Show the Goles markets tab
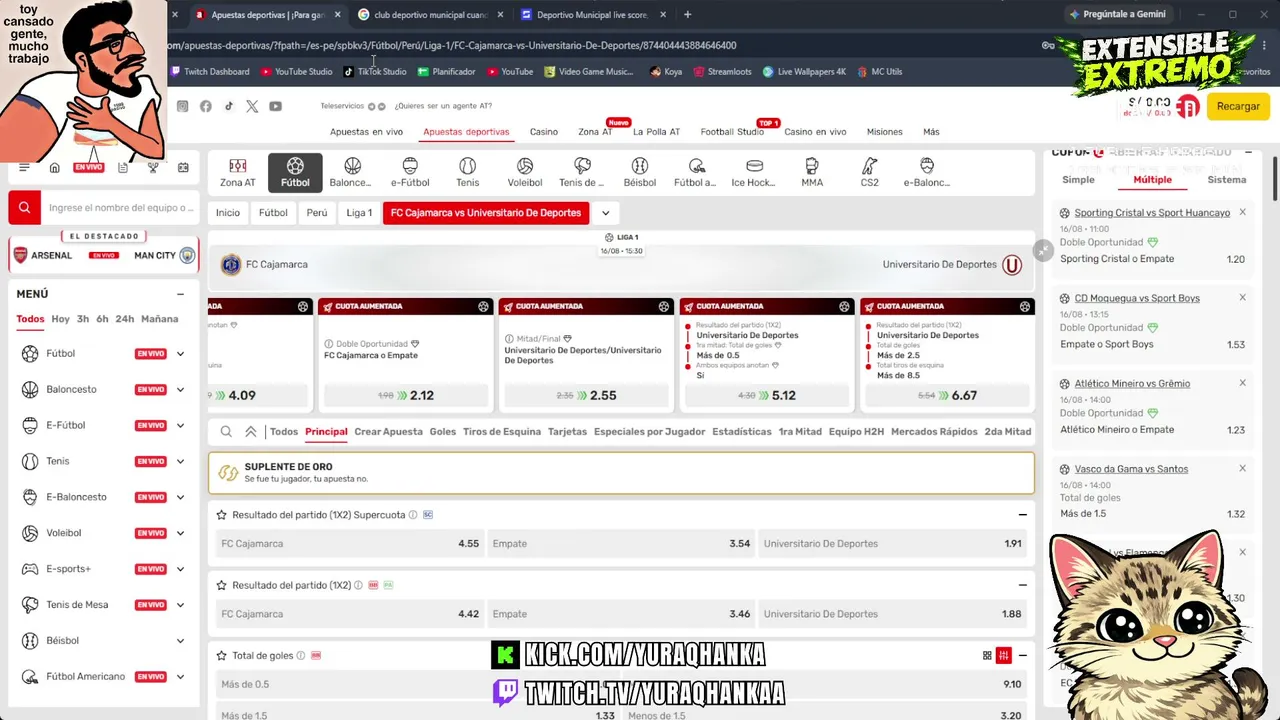This screenshot has width=1280, height=720. [443, 432]
